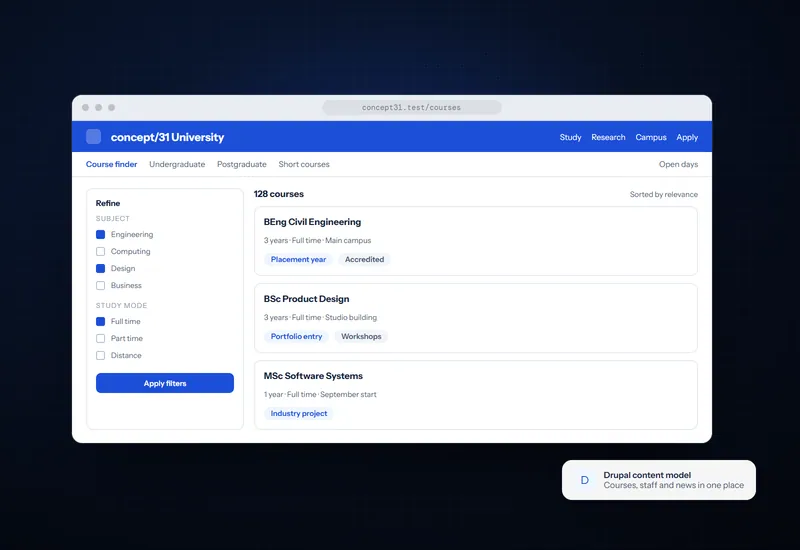
Task: Check the Distance study mode checkbox
Action: (101, 356)
